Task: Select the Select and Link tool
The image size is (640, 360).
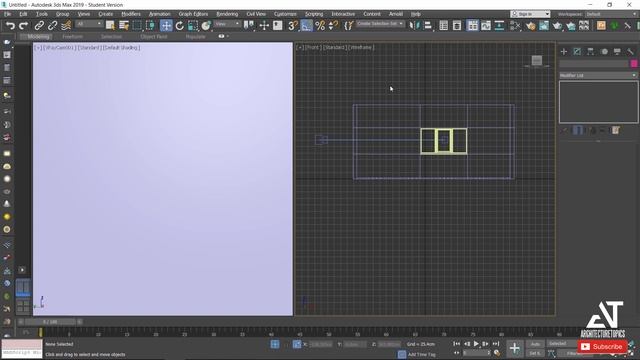Action: point(39,26)
